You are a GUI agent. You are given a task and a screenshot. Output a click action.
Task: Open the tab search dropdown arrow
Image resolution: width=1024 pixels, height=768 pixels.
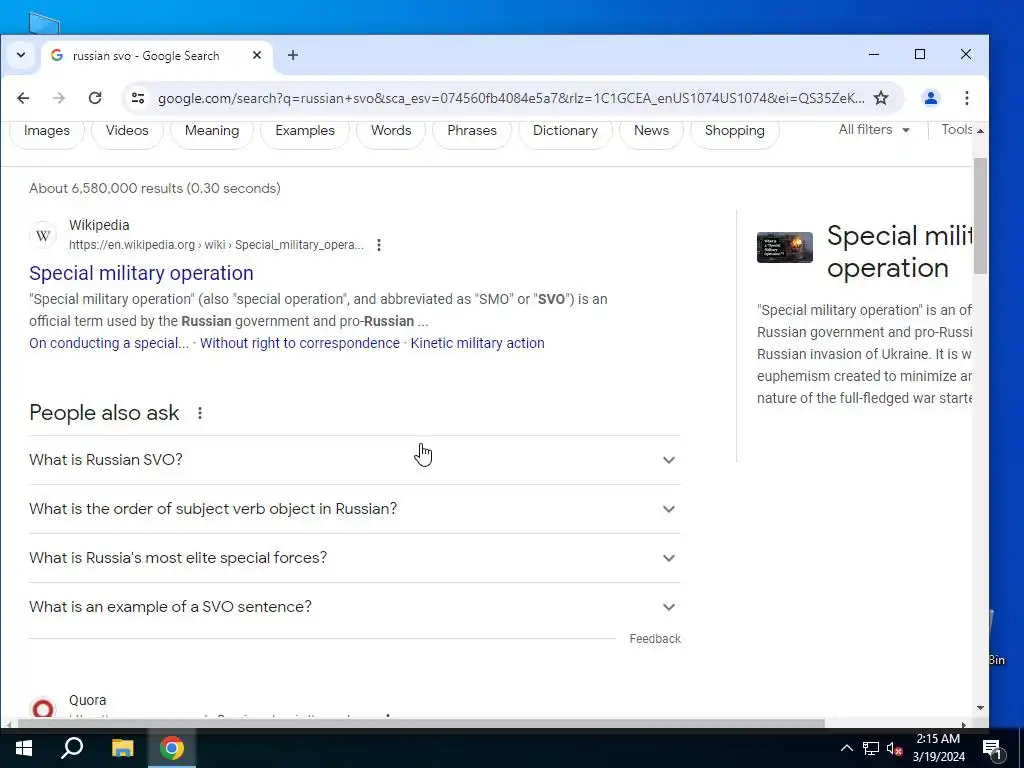click(x=21, y=56)
